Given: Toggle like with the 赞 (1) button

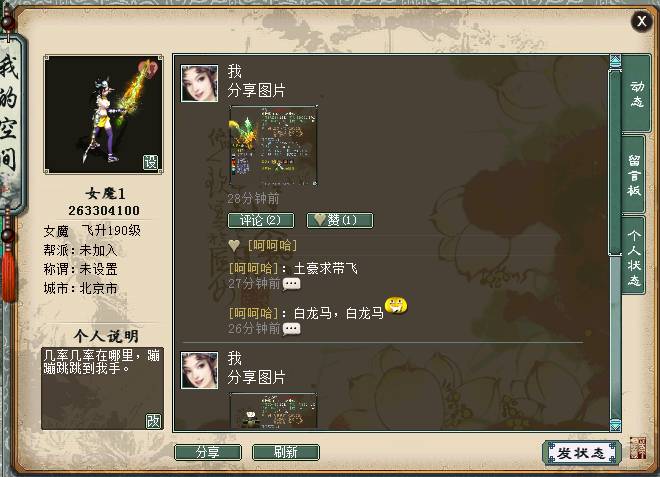Looking at the screenshot, I should (x=340, y=220).
